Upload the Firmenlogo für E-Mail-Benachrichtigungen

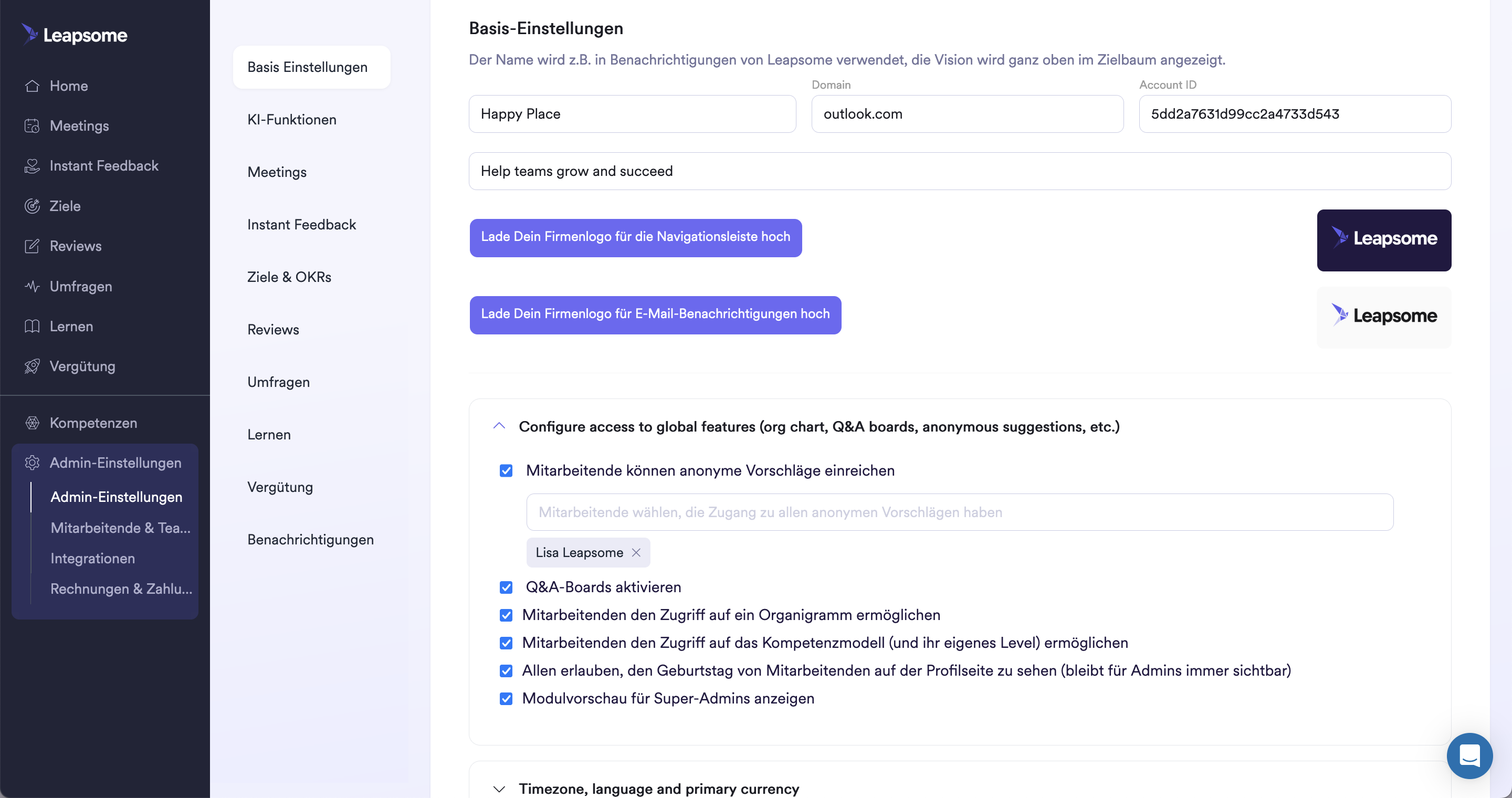click(x=655, y=315)
